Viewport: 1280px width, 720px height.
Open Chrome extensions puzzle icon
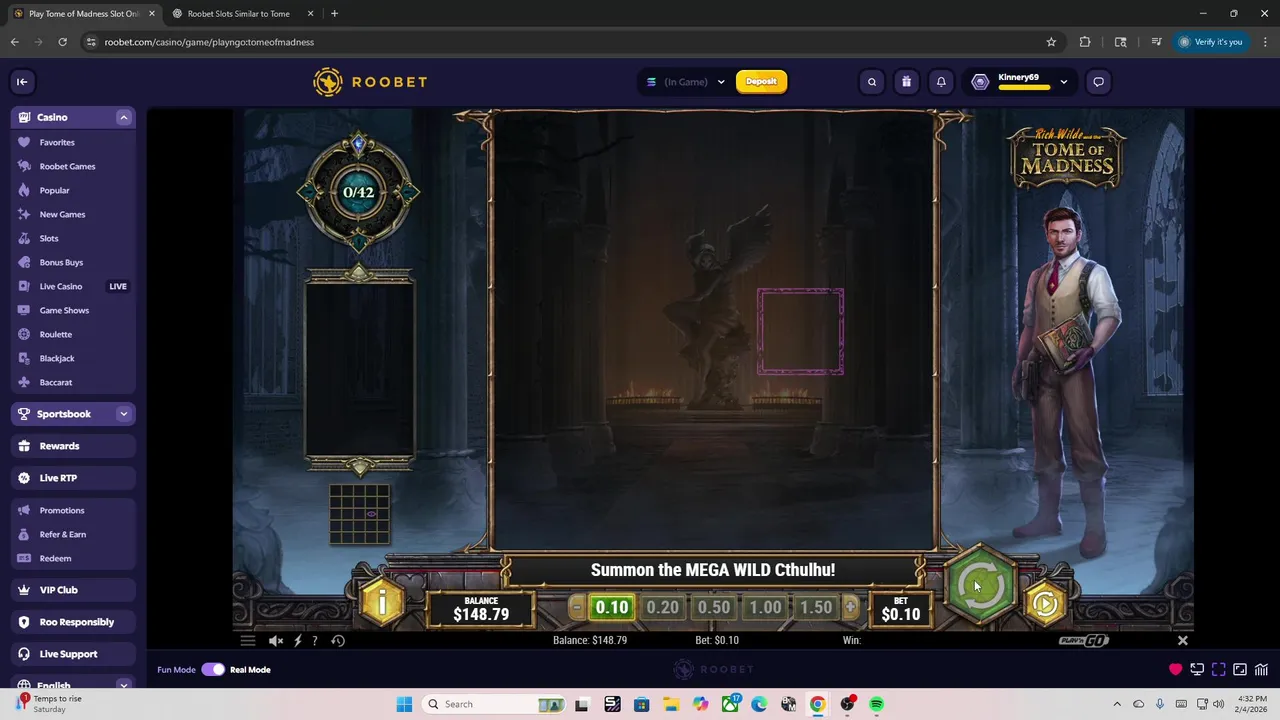(1085, 42)
